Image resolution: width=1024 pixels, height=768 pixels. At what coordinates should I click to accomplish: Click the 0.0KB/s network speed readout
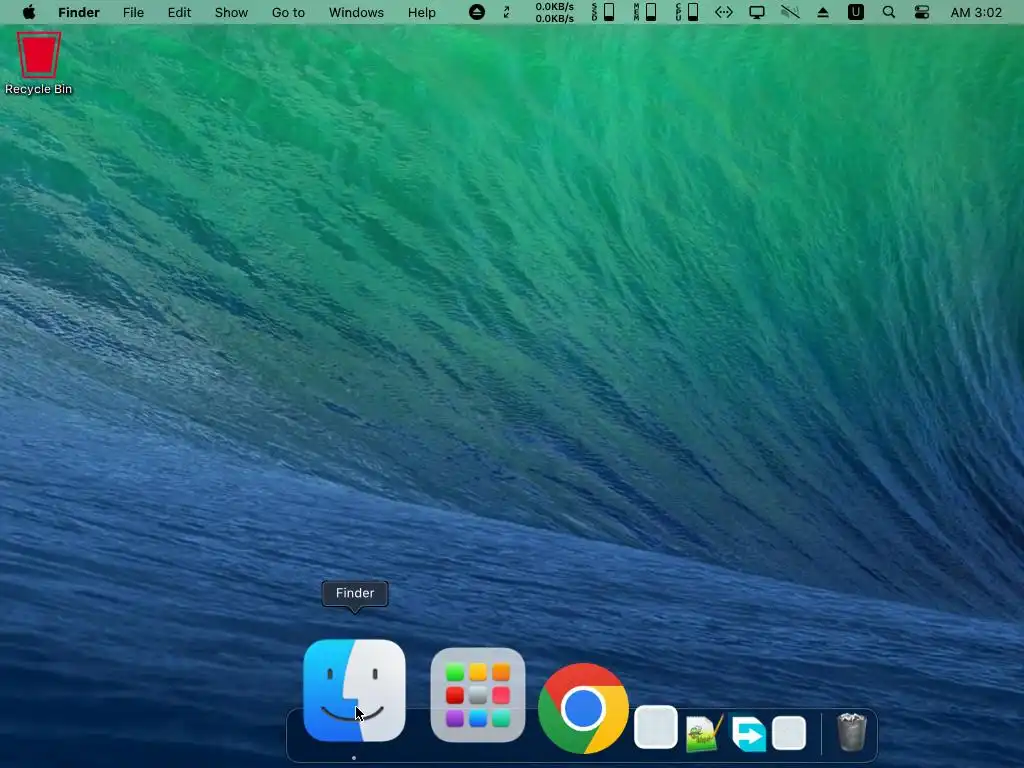[554, 12]
